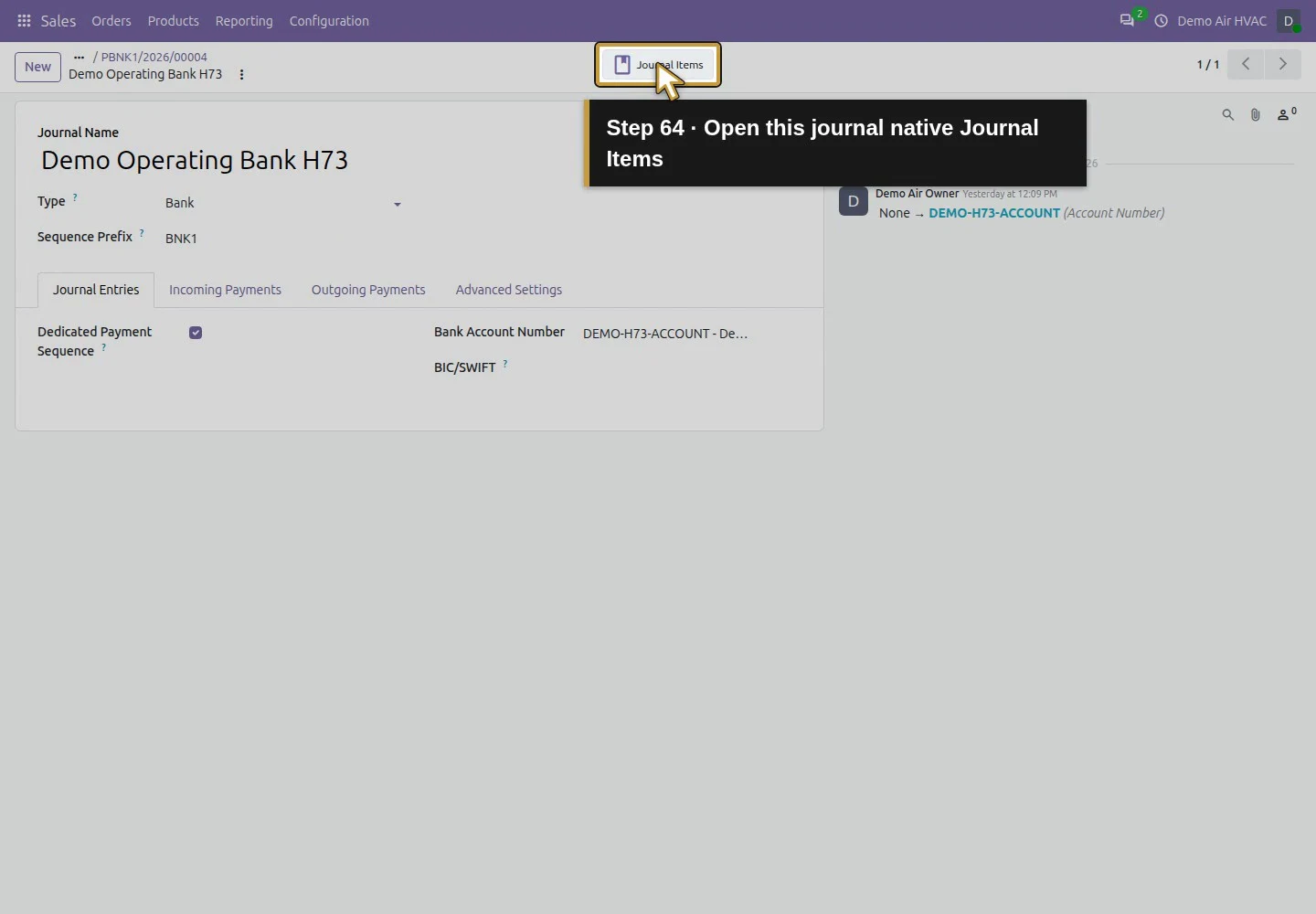Follow the DEMO-H73-ACCOUNT link in chatter
The image size is (1316, 914).
coord(994,213)
